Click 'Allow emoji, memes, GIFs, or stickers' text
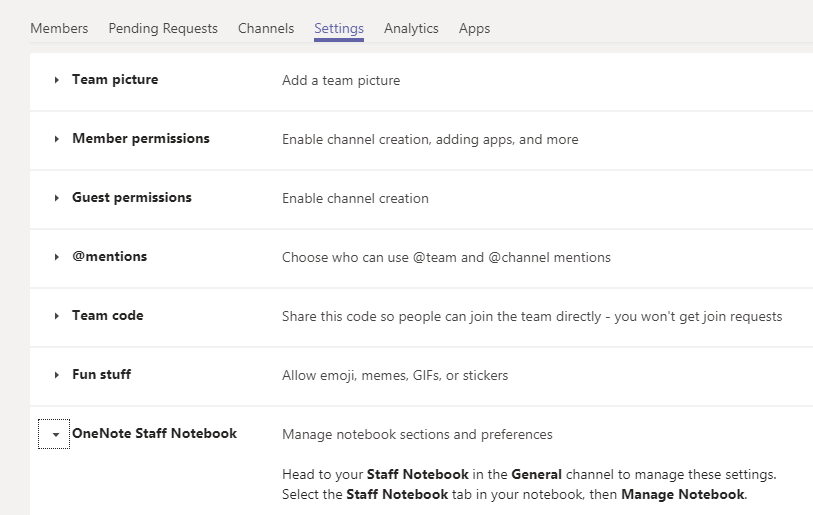This screenshot has height=515, width=813. [x=395, y=376]
